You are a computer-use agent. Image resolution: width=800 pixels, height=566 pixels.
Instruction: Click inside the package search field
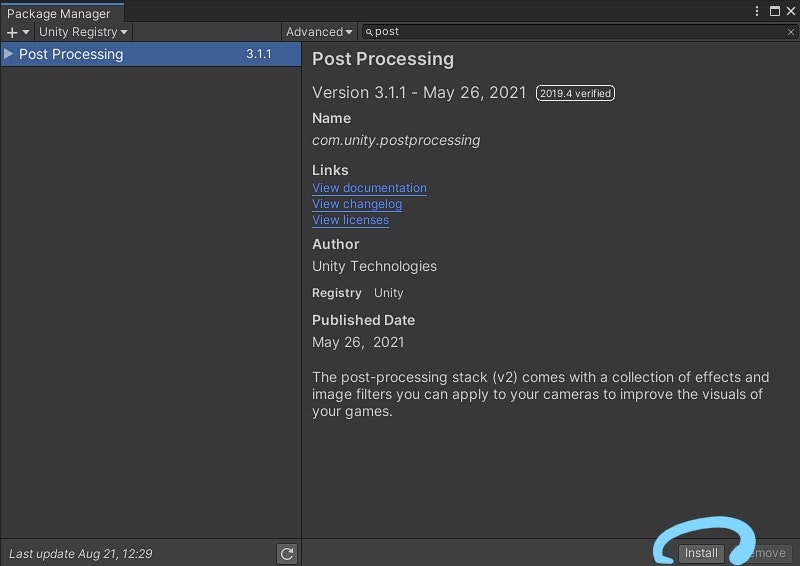point(579,32)
